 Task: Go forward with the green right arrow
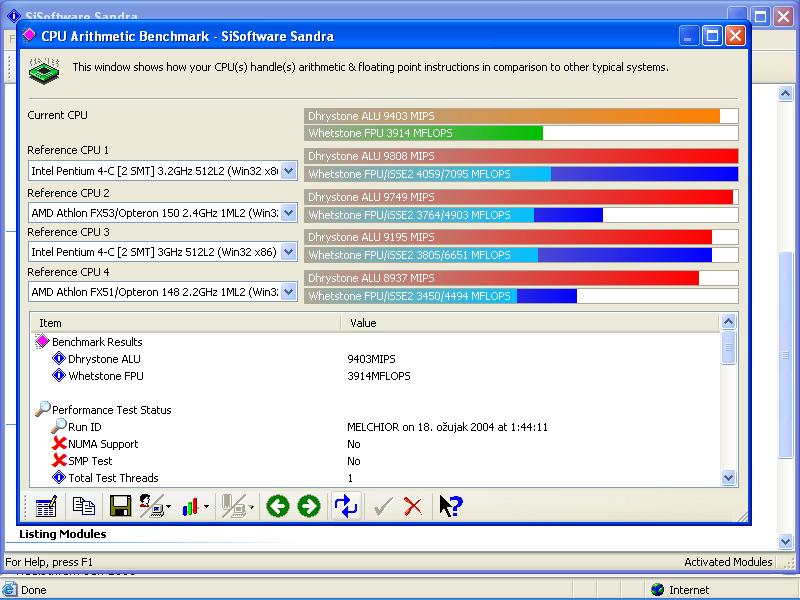tap(309, 506)
